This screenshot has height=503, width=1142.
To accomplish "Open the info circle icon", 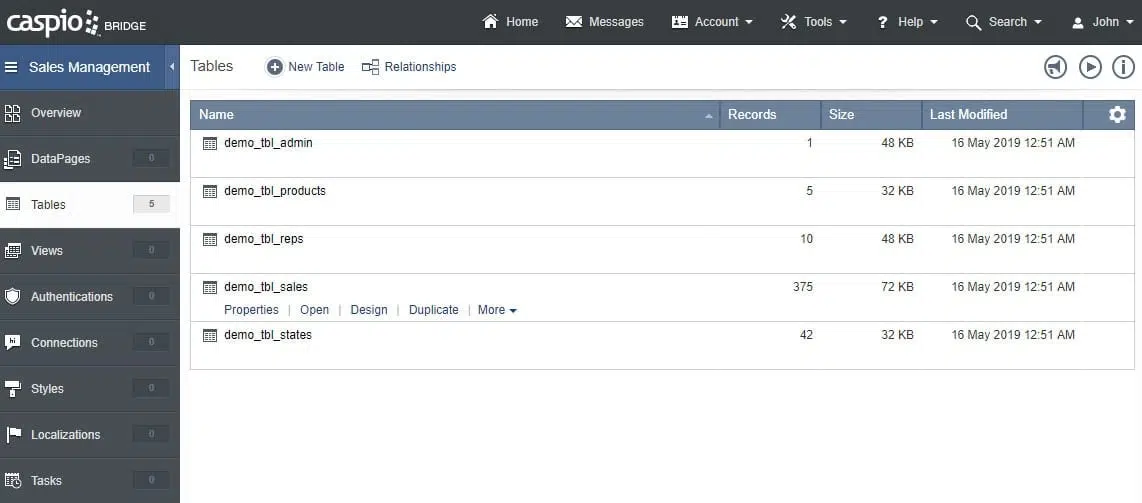I will tap(1124, 67).
